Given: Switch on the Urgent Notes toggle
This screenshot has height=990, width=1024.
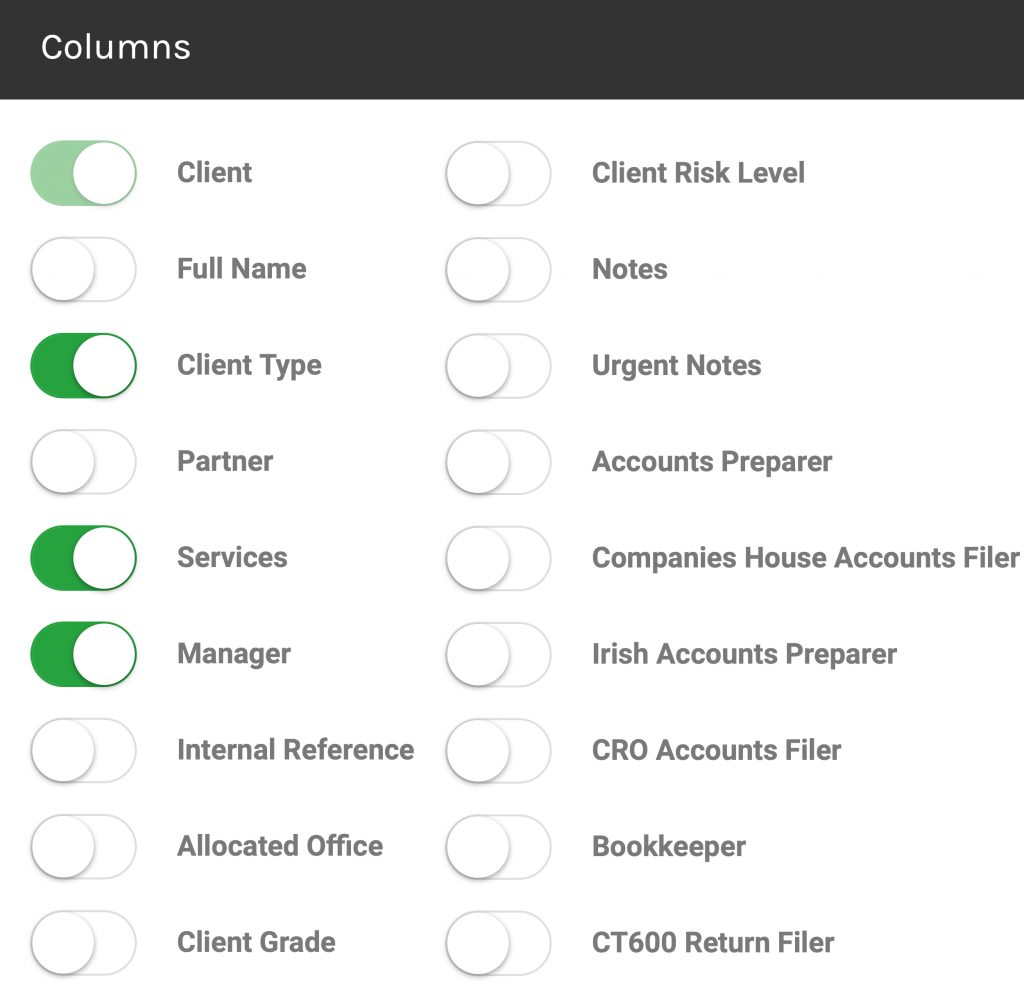Looking at the screenshot, I should [498, 365].
